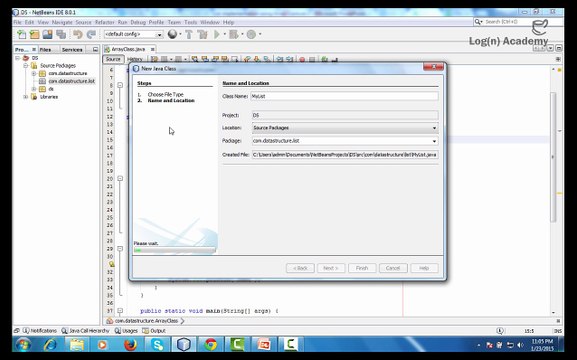Click the lightbulb hint at line 31
The height and width of the screenshot is (360, 577).
click(x=111, y=264)
